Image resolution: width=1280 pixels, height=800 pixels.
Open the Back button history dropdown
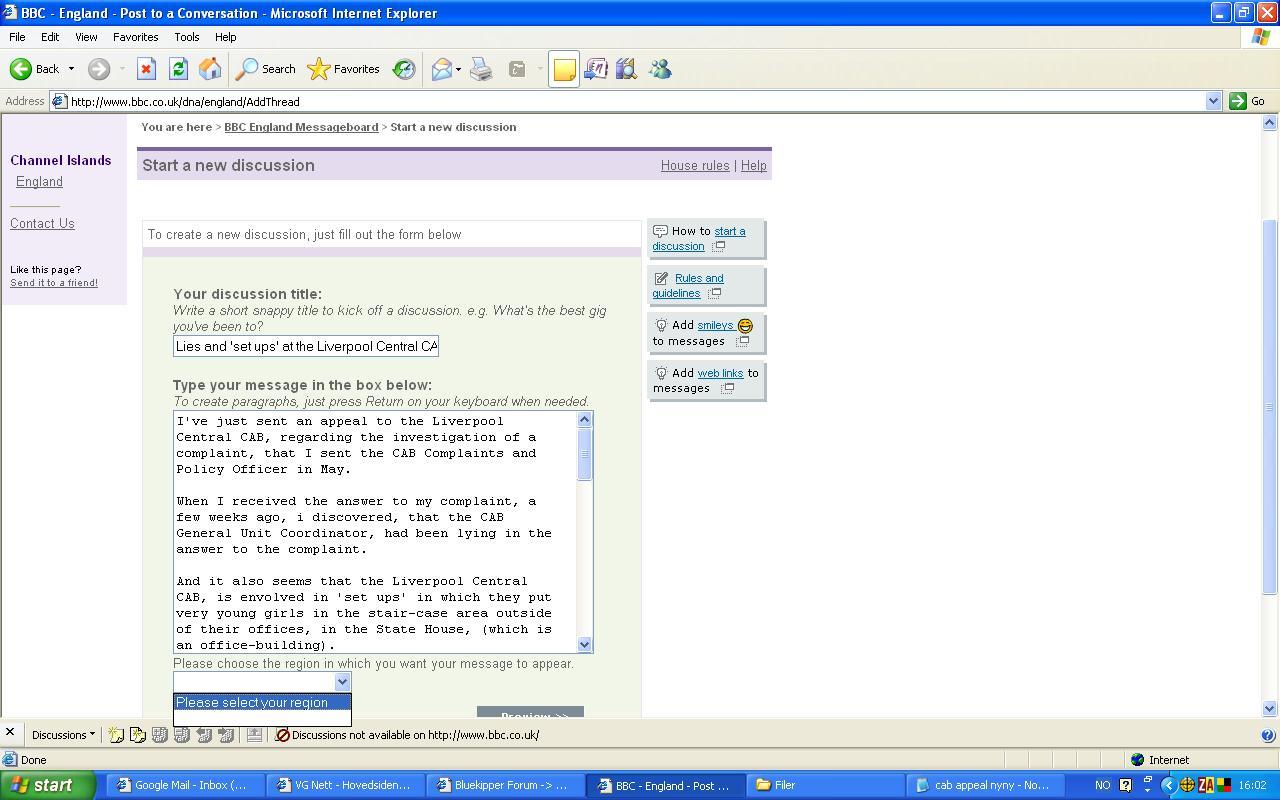pos(71,69)
